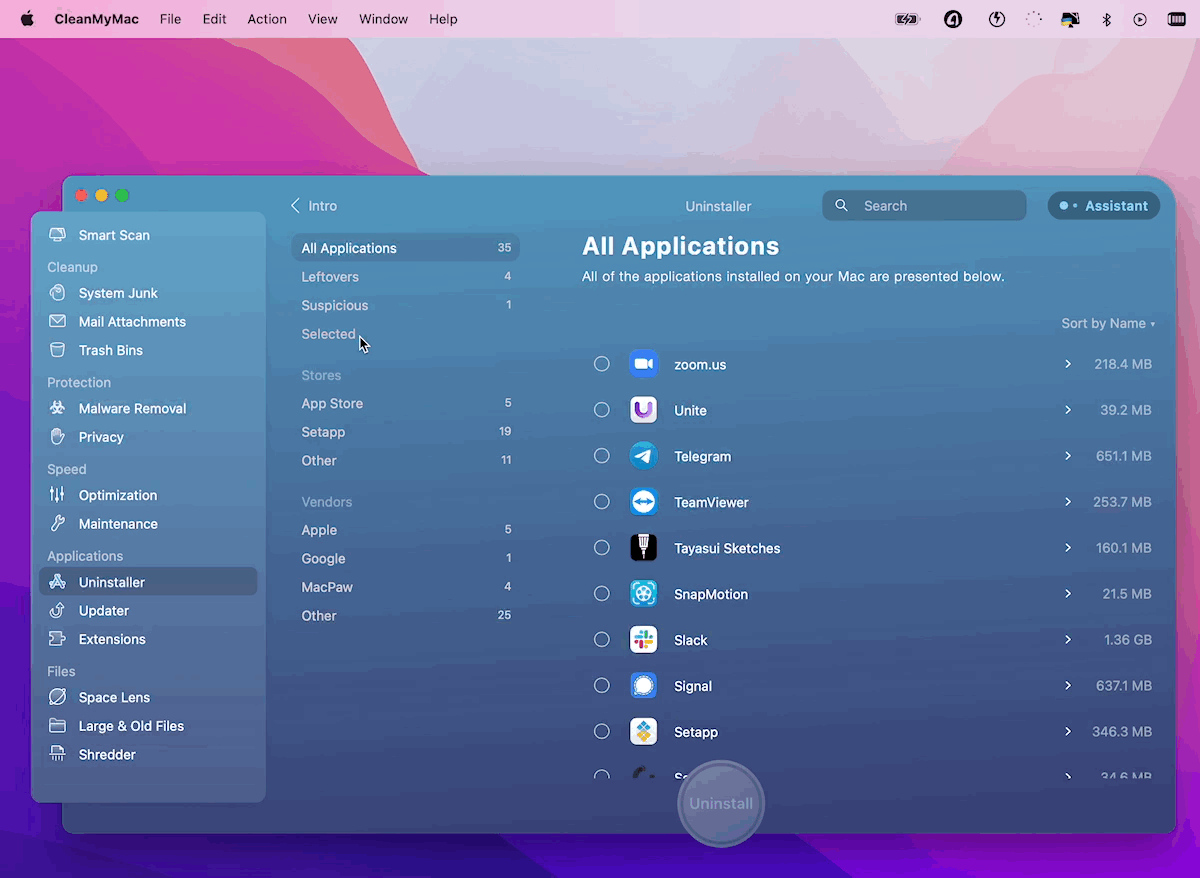Screen dimensions: 1200x878
Task: Open Shredder icon in sidebar
Action: [x=58, y=755]
